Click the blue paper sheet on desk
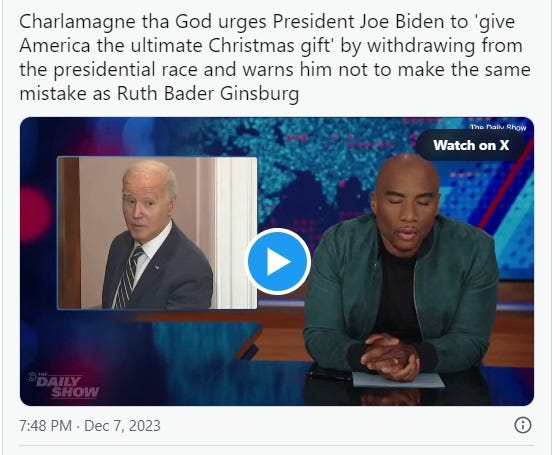The width and height of the screenshot is (553, 455). pyautogui.click(x=399, y=380)
